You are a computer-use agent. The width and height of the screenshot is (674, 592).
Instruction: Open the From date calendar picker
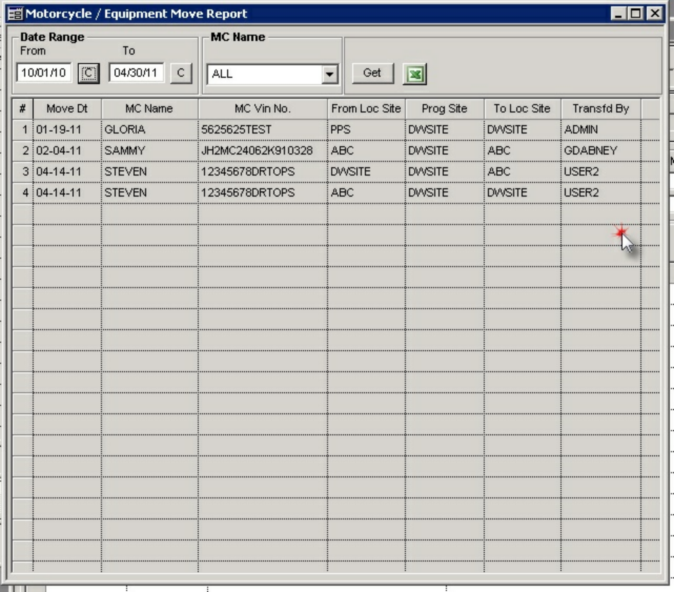coord(88,73)
